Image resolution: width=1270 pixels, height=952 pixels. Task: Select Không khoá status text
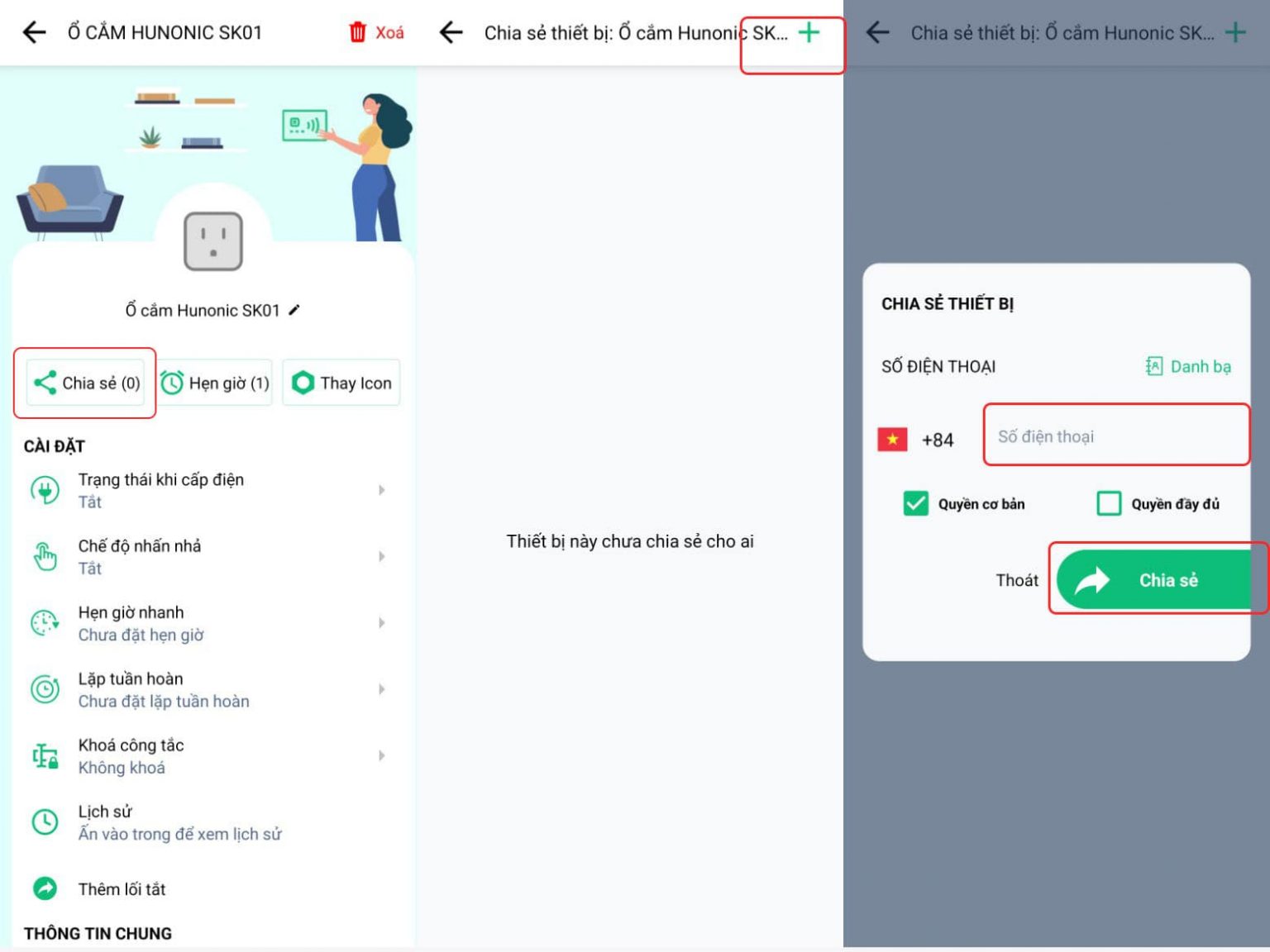122,768
